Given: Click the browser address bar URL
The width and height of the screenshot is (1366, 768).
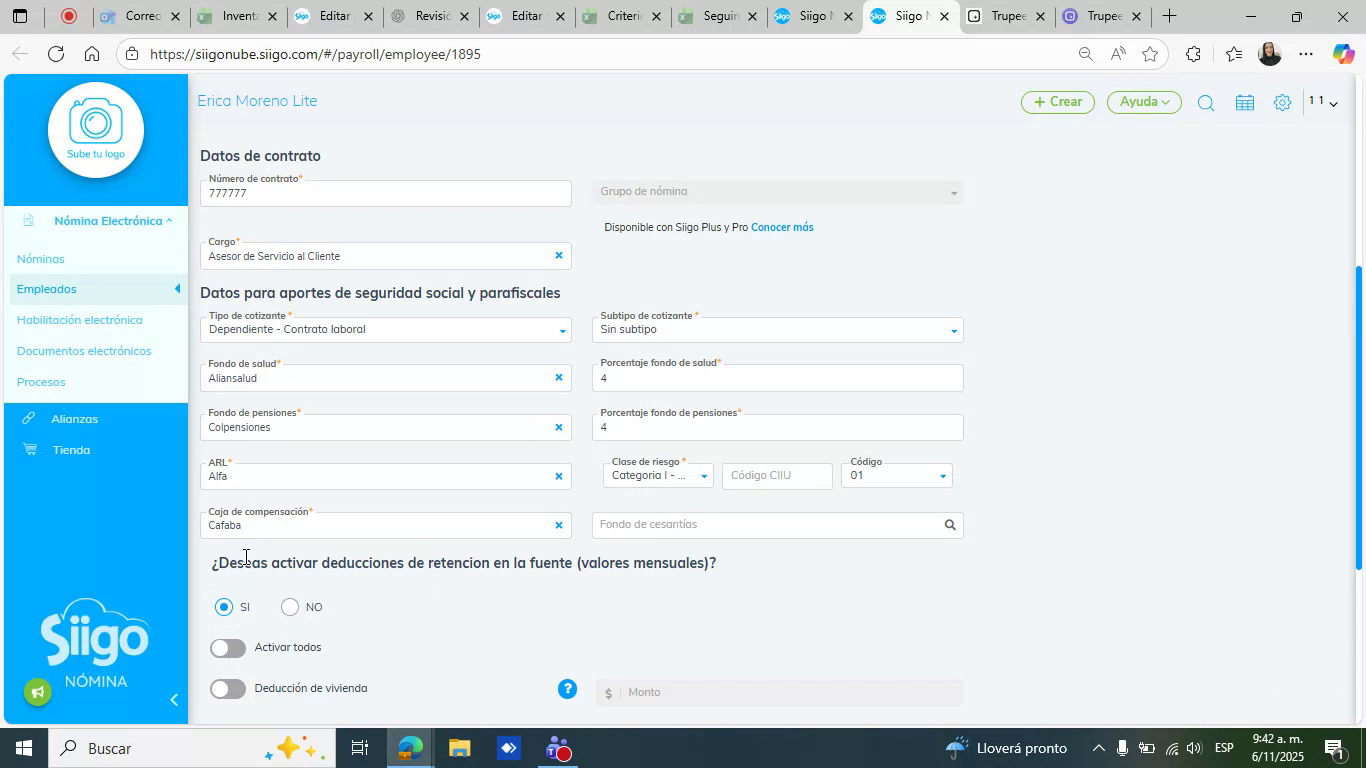Looking at the screenshot, I should [315, 54].
